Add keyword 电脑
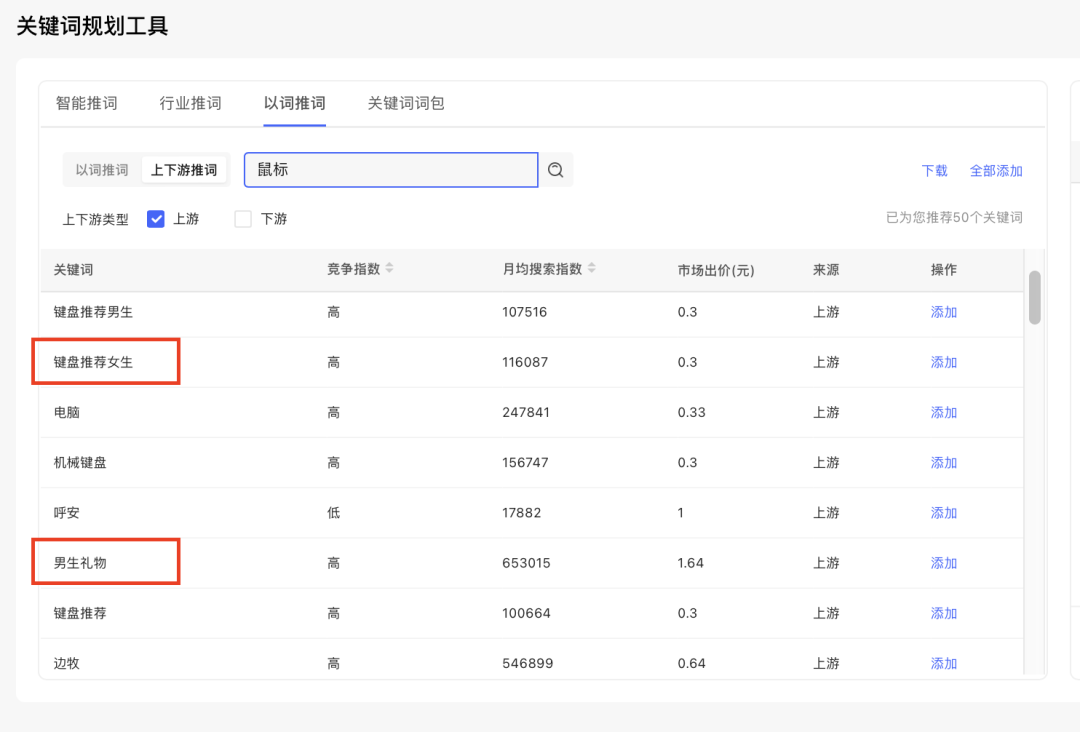This screenshot has width=1080, height=732. coord(944,412)
